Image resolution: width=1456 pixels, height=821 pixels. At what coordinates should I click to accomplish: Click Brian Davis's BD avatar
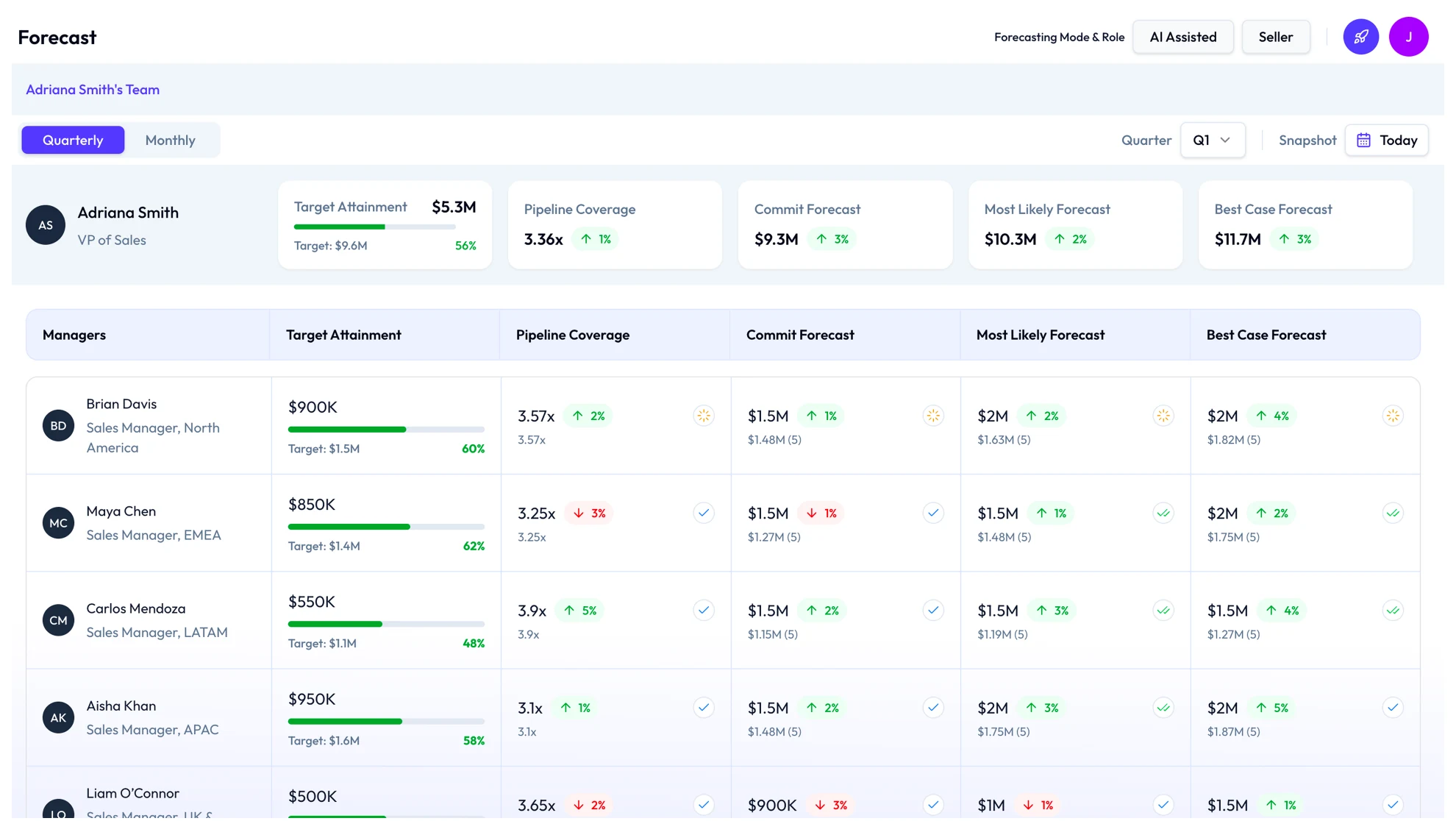58,426
